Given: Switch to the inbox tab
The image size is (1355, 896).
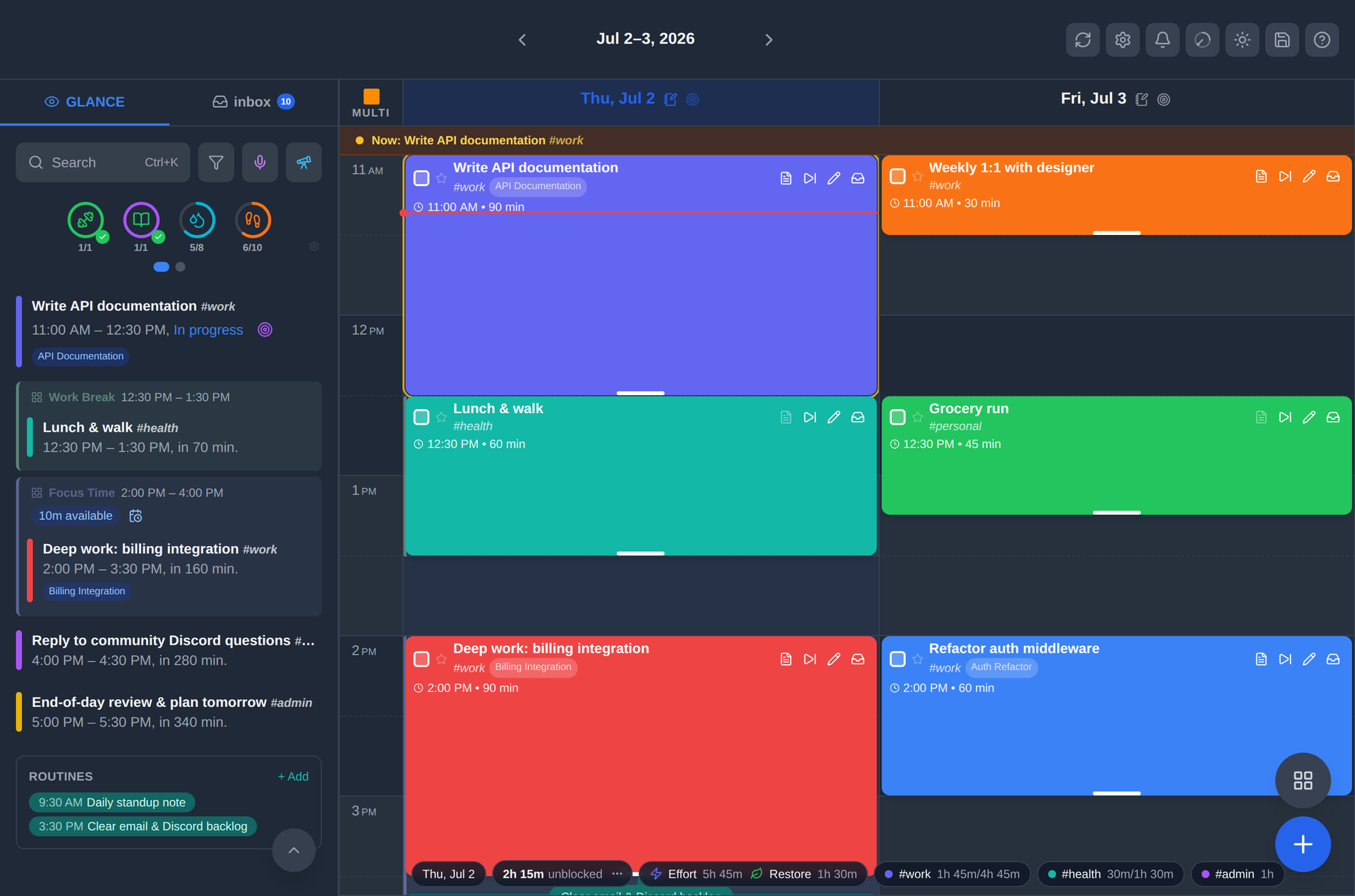Looking at the screenshot, I should coord(253,102).
